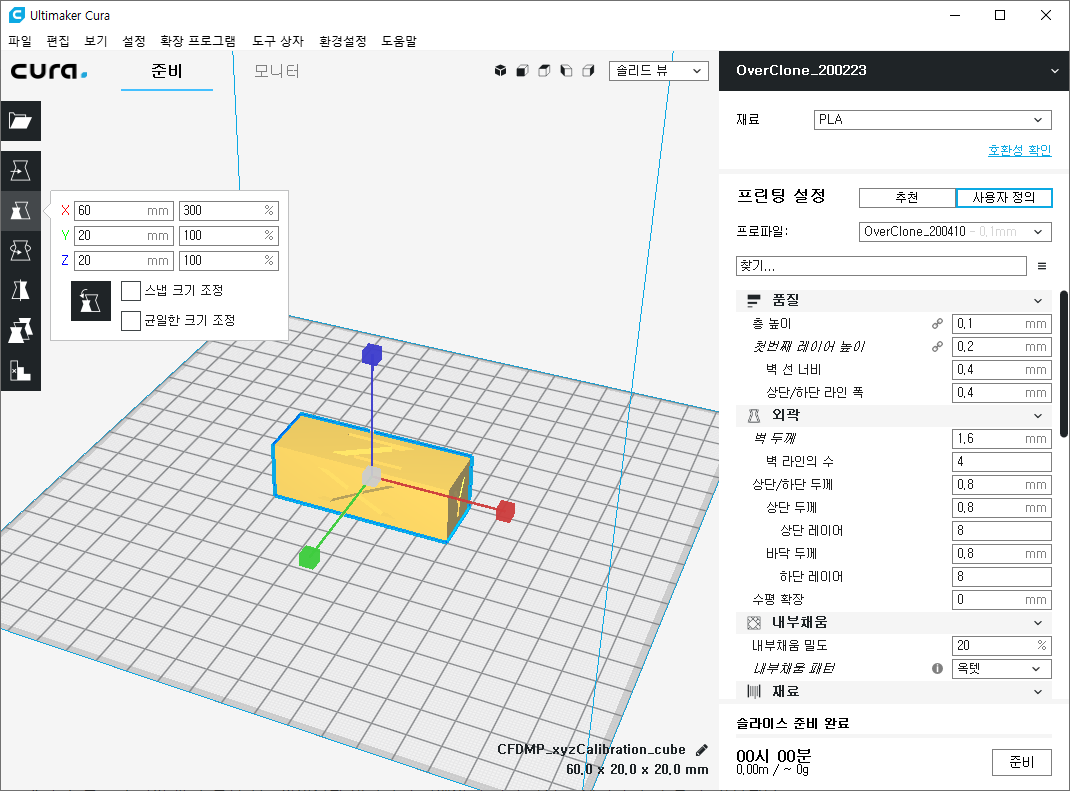Click the 준비 slice button

(x=1022, y=762)
